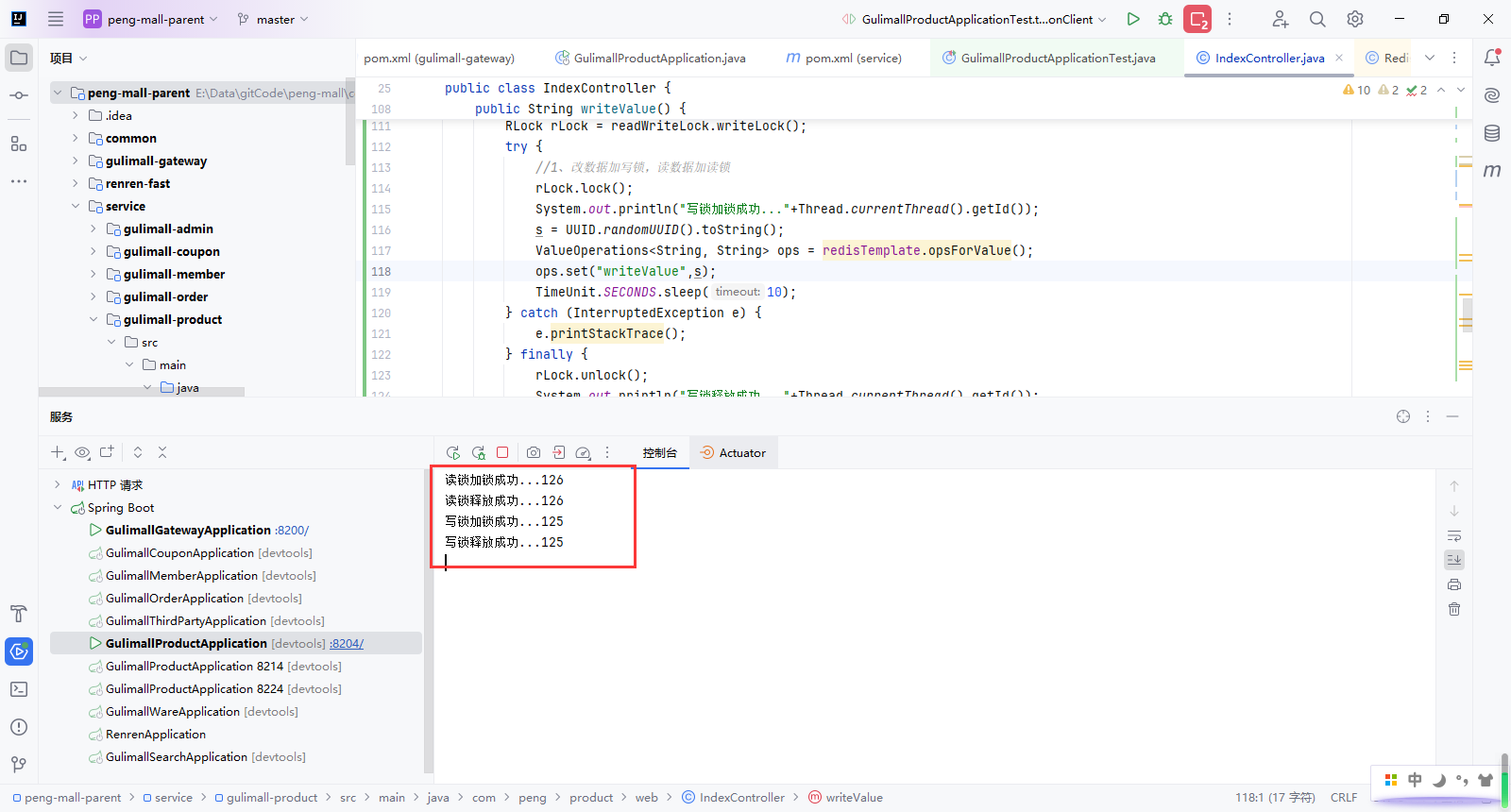Open IDE settings gear
Image resolution: width=1511 pixels, height=812 pixels.
(1355, 19)
